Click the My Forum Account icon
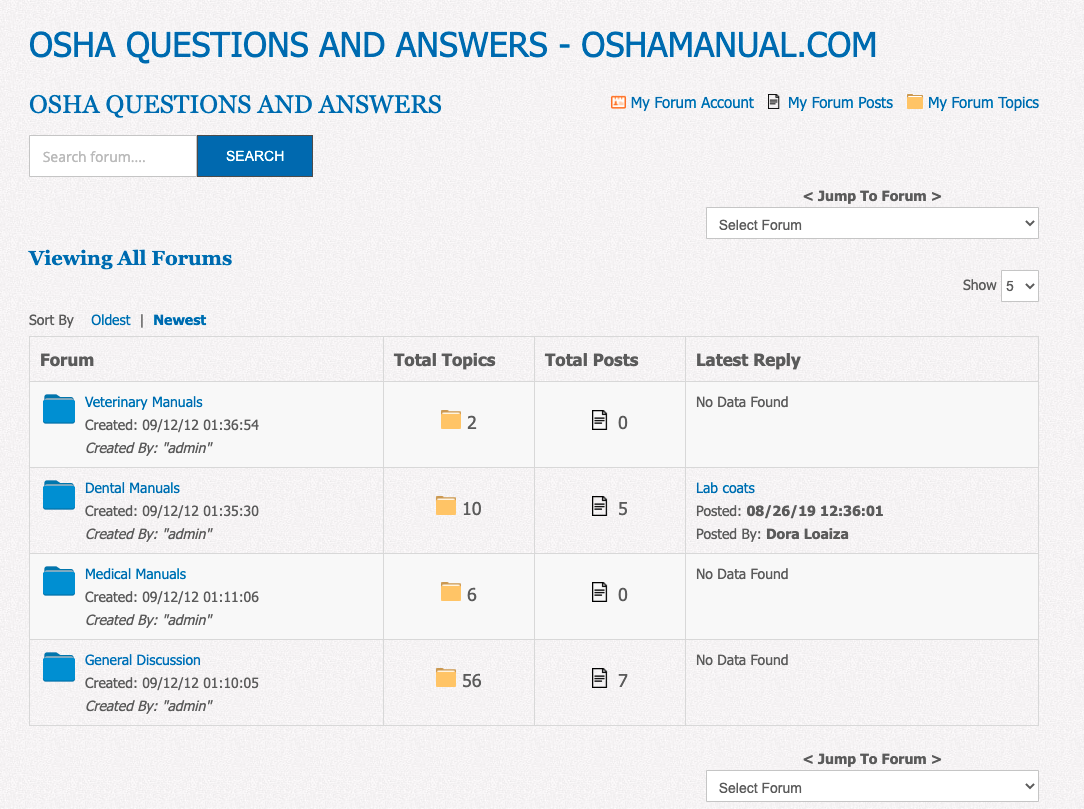The image size is (1084, 809). (618, 102)
